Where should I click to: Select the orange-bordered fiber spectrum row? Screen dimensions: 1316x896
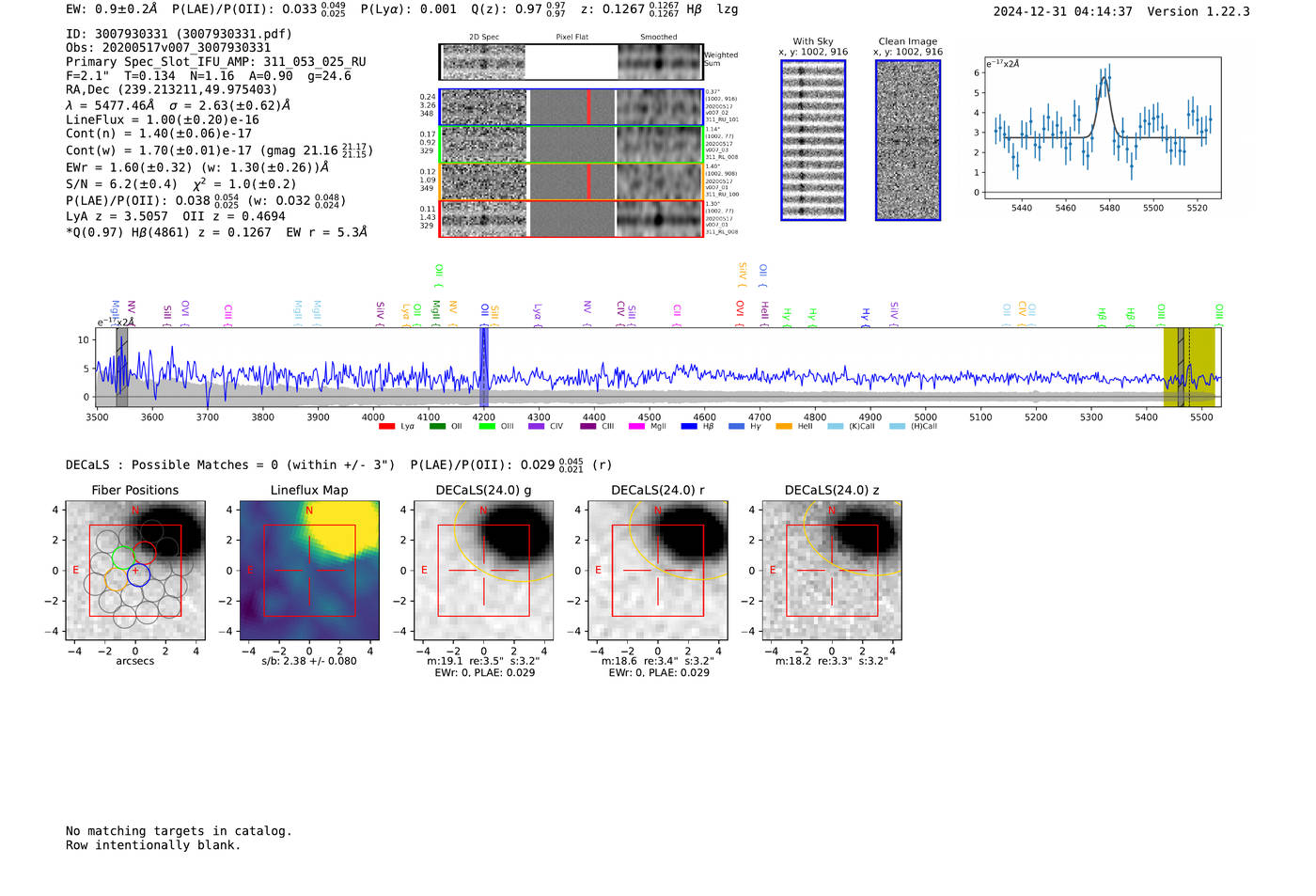pyautogui.click(x=571, y=181)
